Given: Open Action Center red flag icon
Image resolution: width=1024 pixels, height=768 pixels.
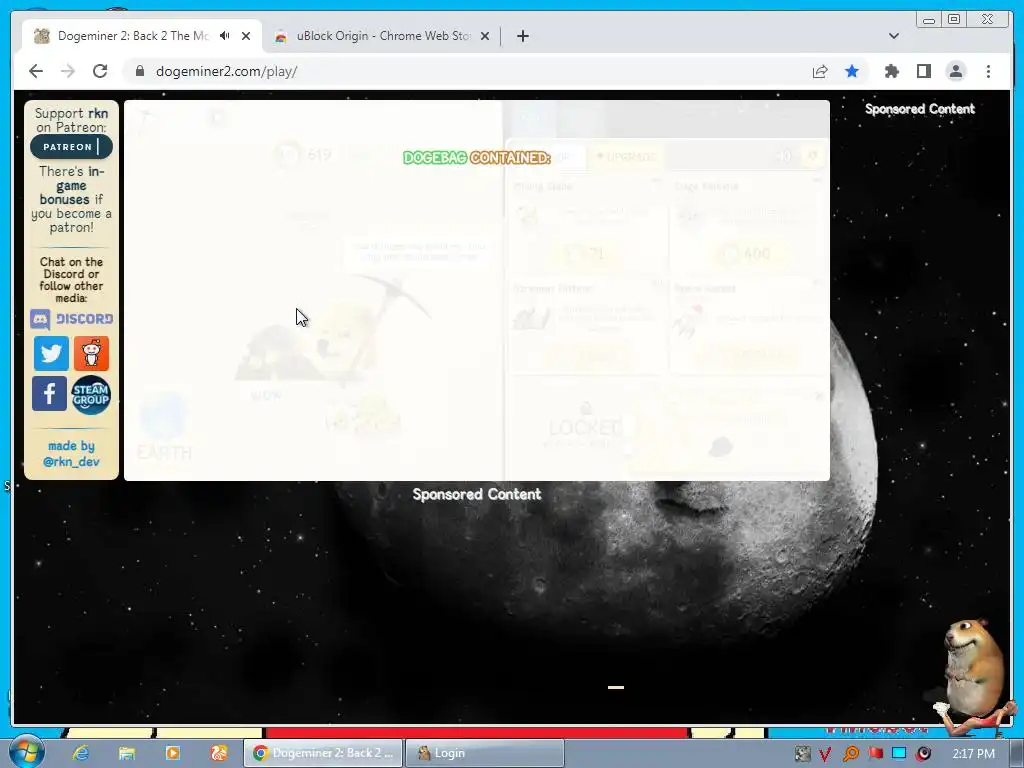Looking at the screenshot, I should tap(875, 753).
